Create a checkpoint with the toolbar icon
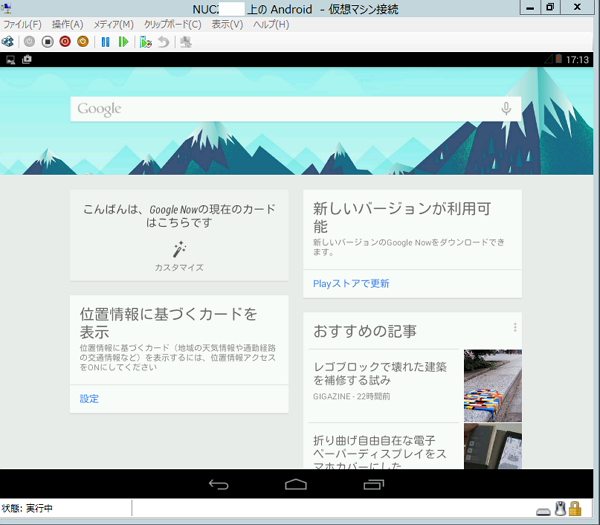Image resolution: width=600 pixels, height=525 pixels. coord(146,42)
